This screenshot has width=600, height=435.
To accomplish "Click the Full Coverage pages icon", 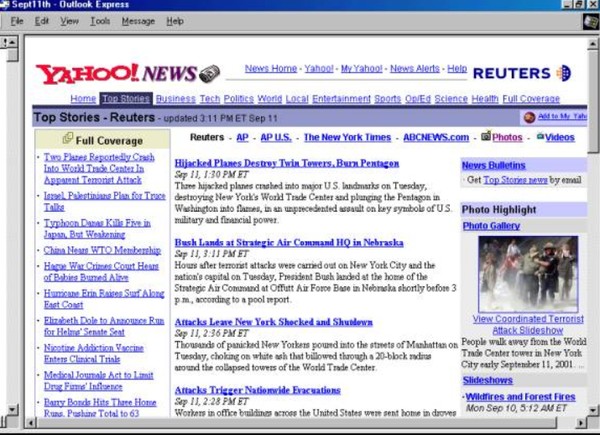I will pyautogui.click(x=68, y=138).
